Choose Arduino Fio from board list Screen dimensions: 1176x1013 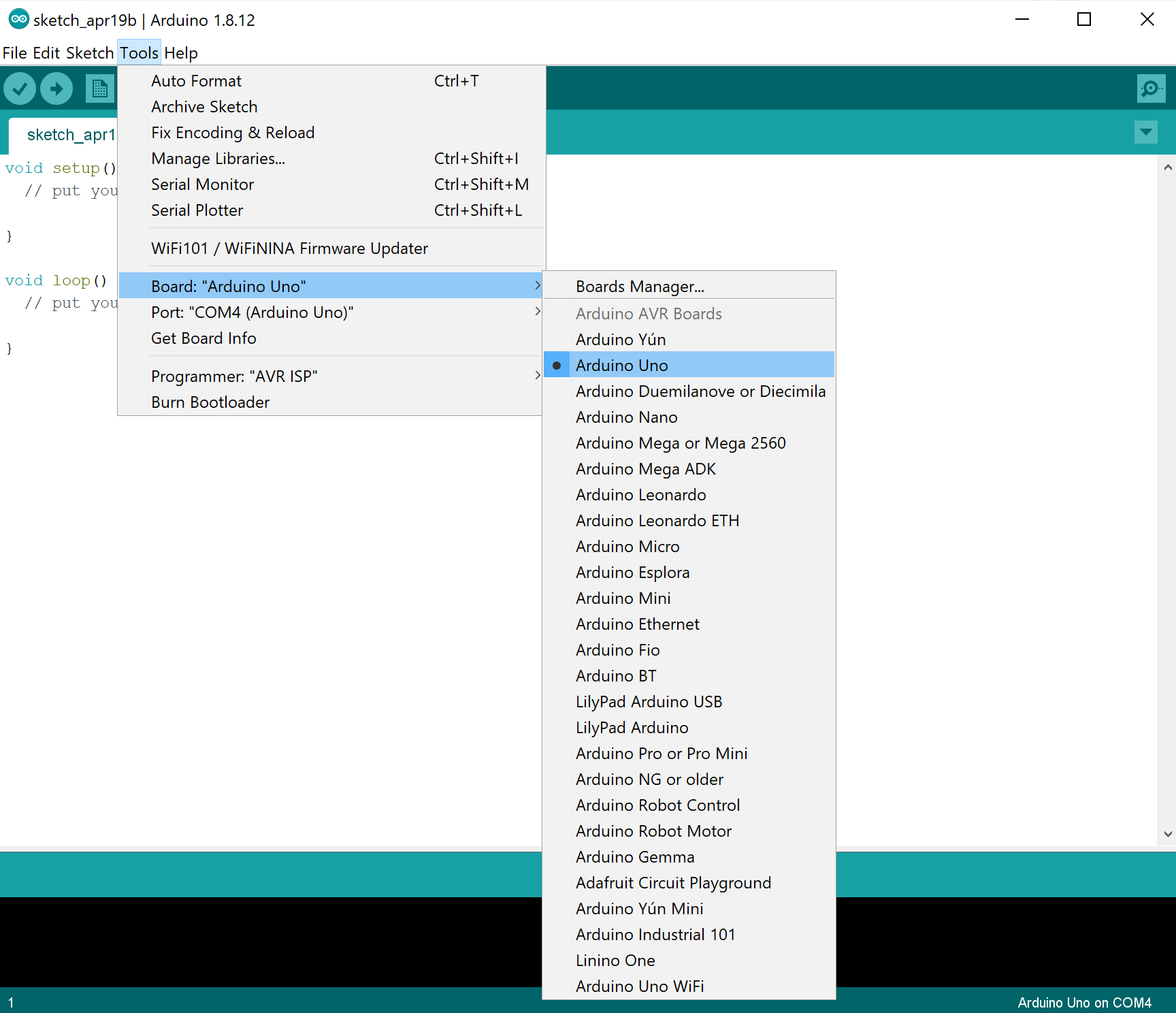tap(689, 649)
